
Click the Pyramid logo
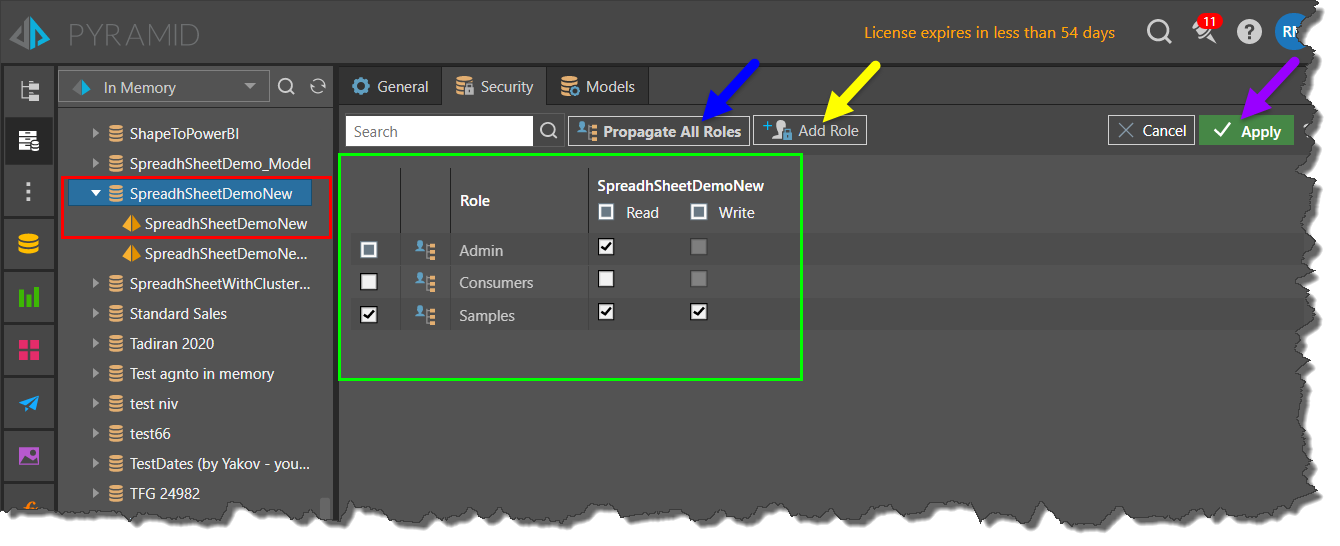[x=29, y=34]
